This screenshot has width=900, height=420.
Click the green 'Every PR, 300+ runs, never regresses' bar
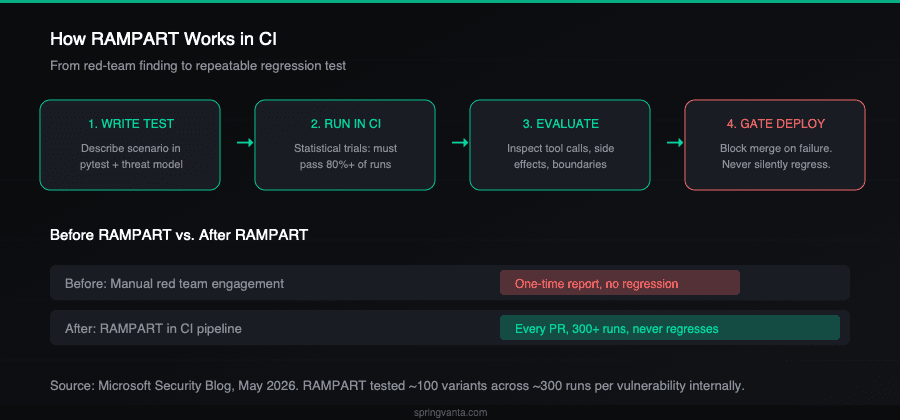click(x=670, y=328)
